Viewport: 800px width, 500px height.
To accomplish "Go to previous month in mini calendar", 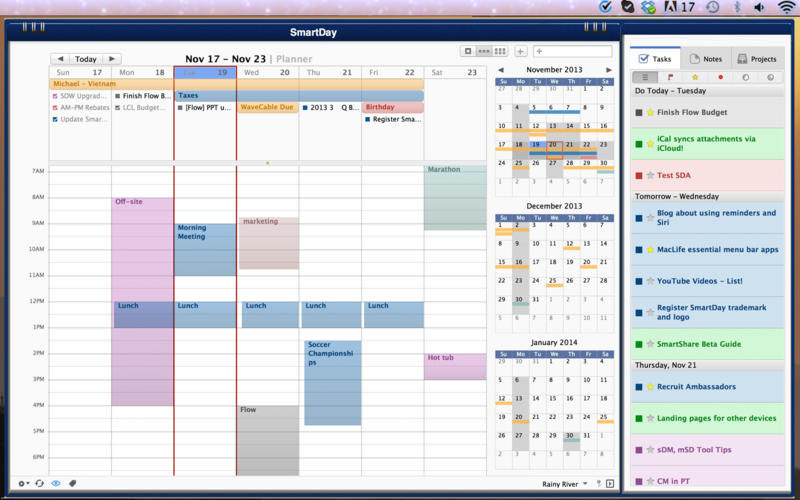I will click(501, 70).
